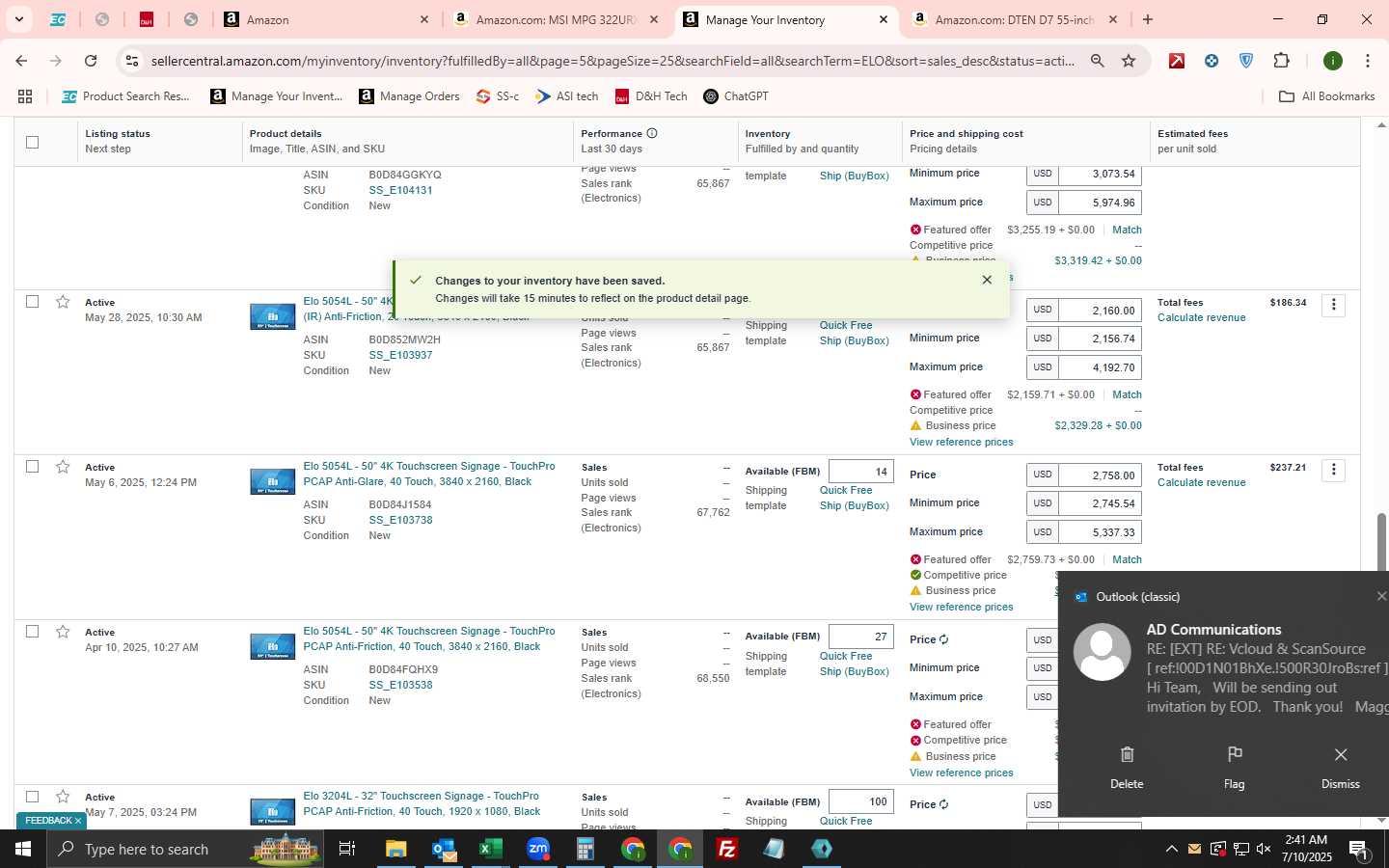This screenshot has width=1389, height=868.
Task: Open Elo 5054L Anti-Glare product title link
Action: (x=428, y=474)
